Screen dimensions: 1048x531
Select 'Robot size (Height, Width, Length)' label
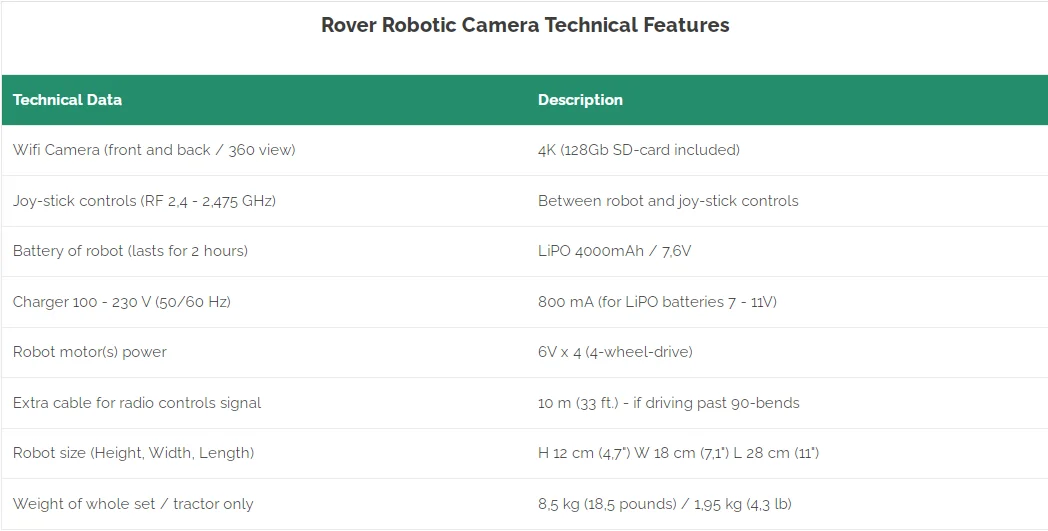[x=133, y=453]
